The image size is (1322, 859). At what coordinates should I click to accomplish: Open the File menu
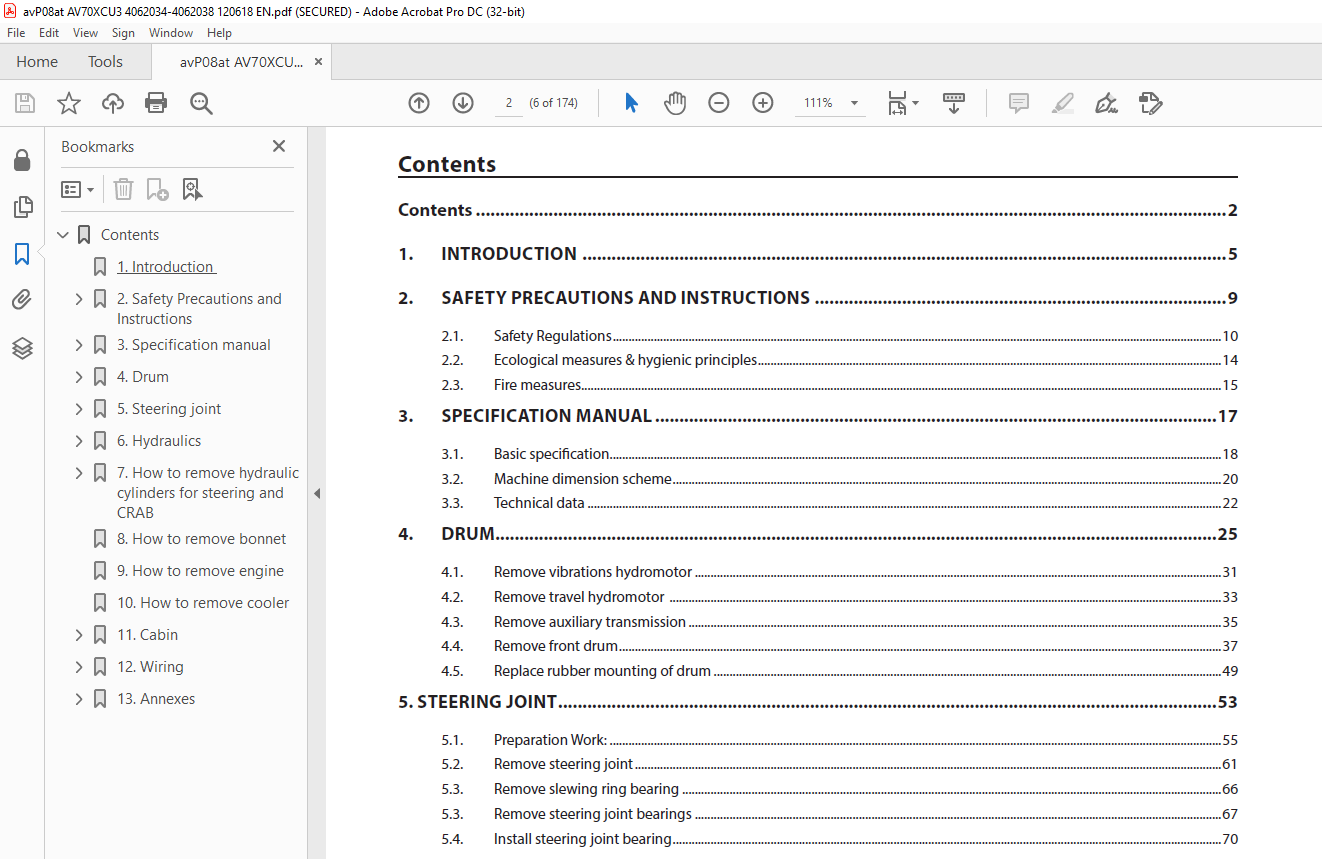point(16,33)
